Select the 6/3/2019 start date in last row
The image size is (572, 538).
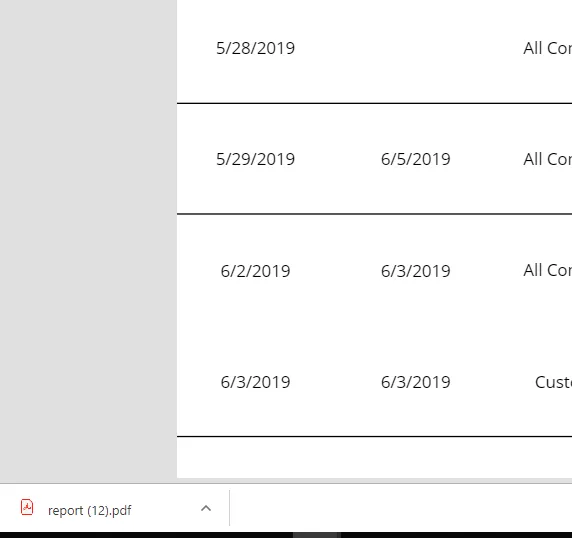[x=255, y=382]
